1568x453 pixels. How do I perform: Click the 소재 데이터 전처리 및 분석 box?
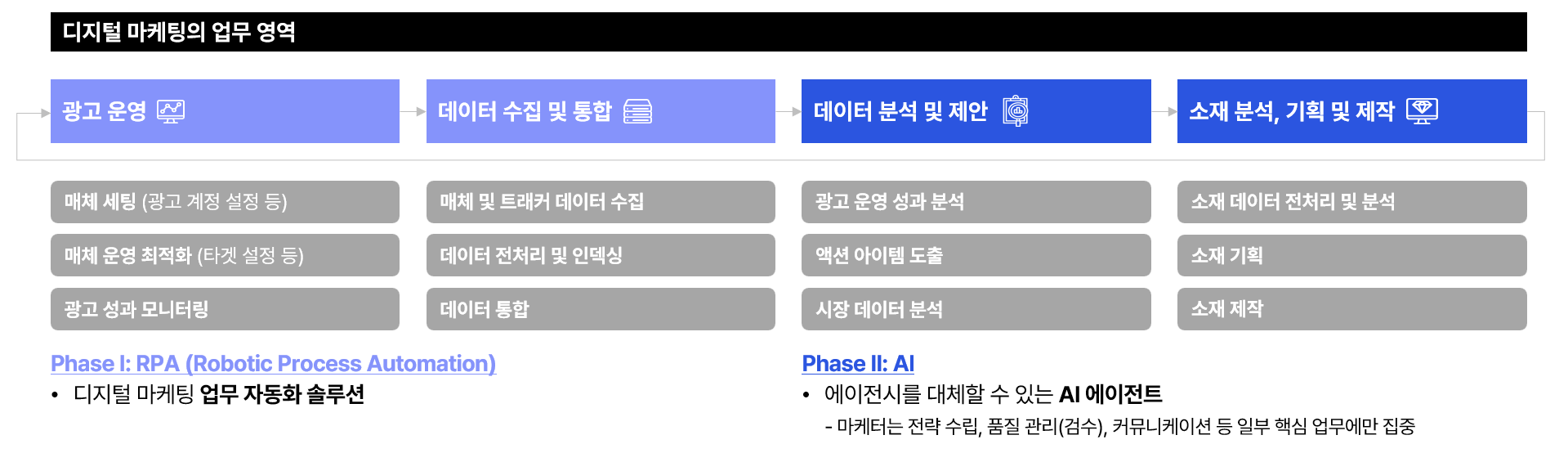click(x=1351, y=202)
